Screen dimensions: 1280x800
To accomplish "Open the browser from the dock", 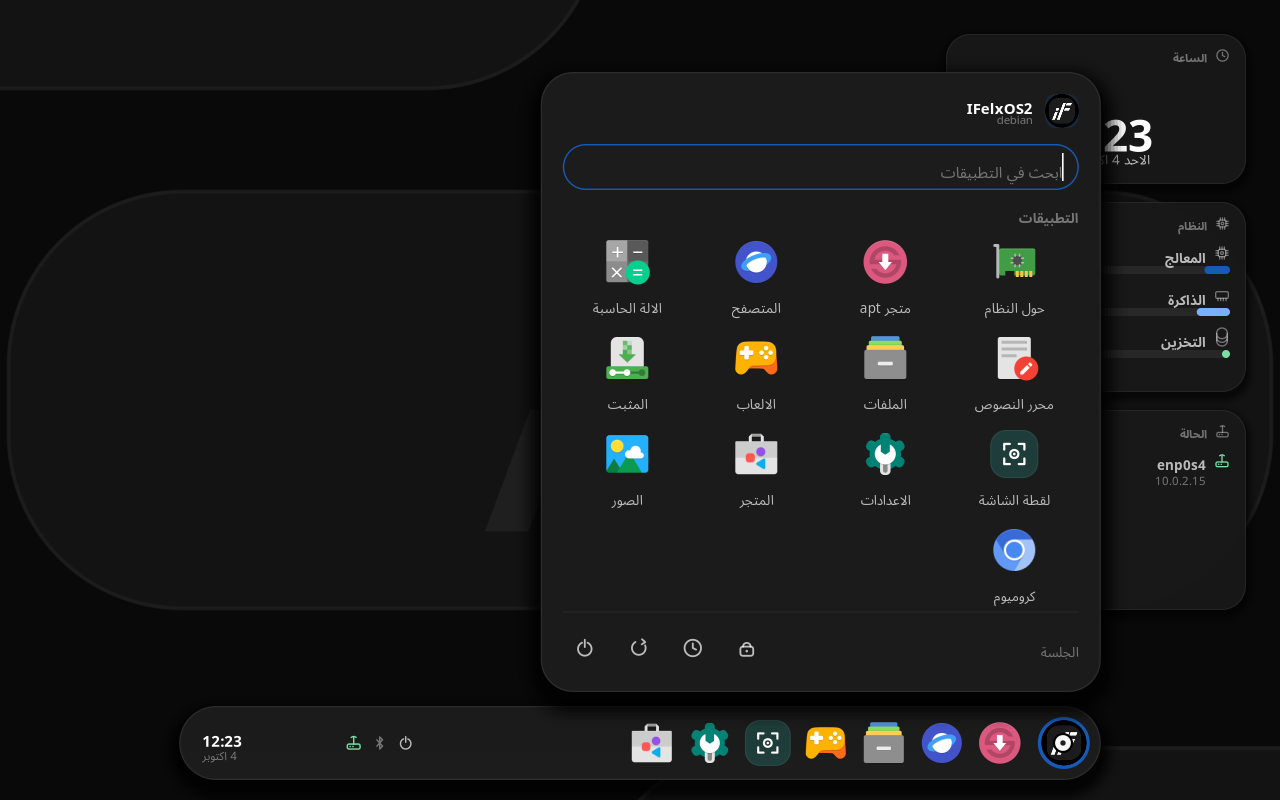I will 942,743.
